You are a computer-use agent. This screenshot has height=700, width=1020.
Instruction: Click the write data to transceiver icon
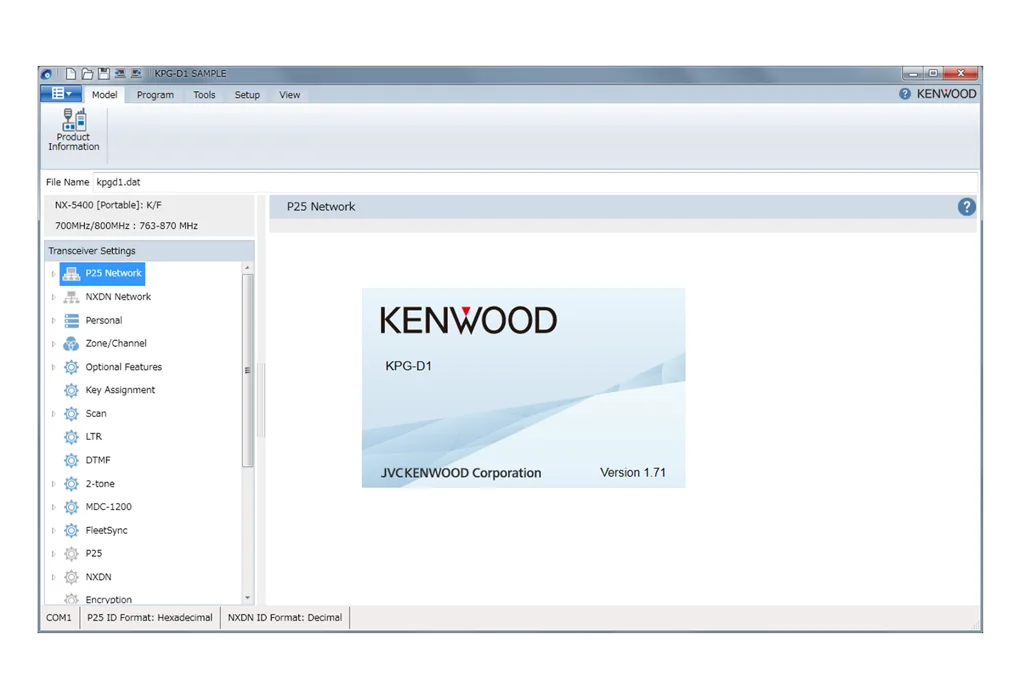click(x=136, y=74)
